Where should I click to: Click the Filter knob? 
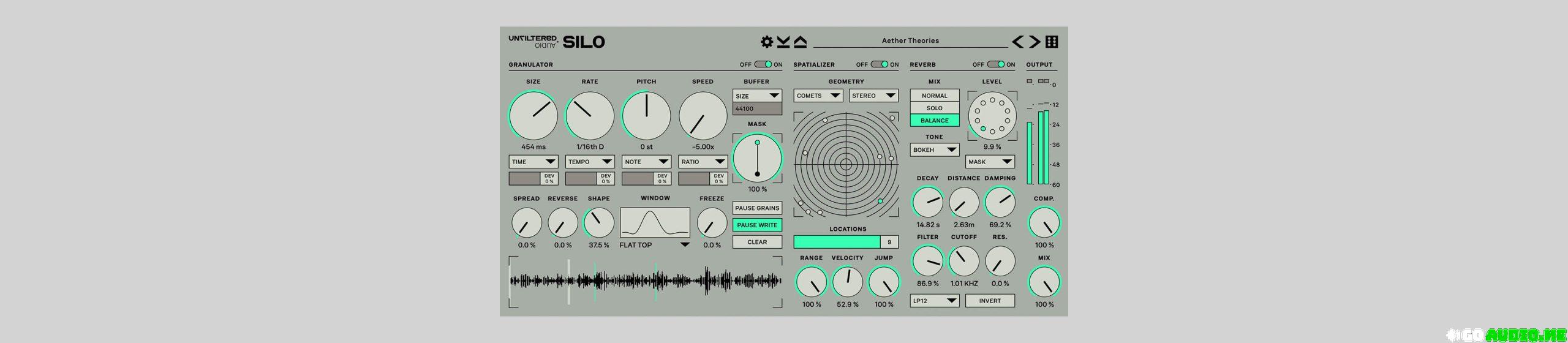pyautogui.click(x=928, y=261)
